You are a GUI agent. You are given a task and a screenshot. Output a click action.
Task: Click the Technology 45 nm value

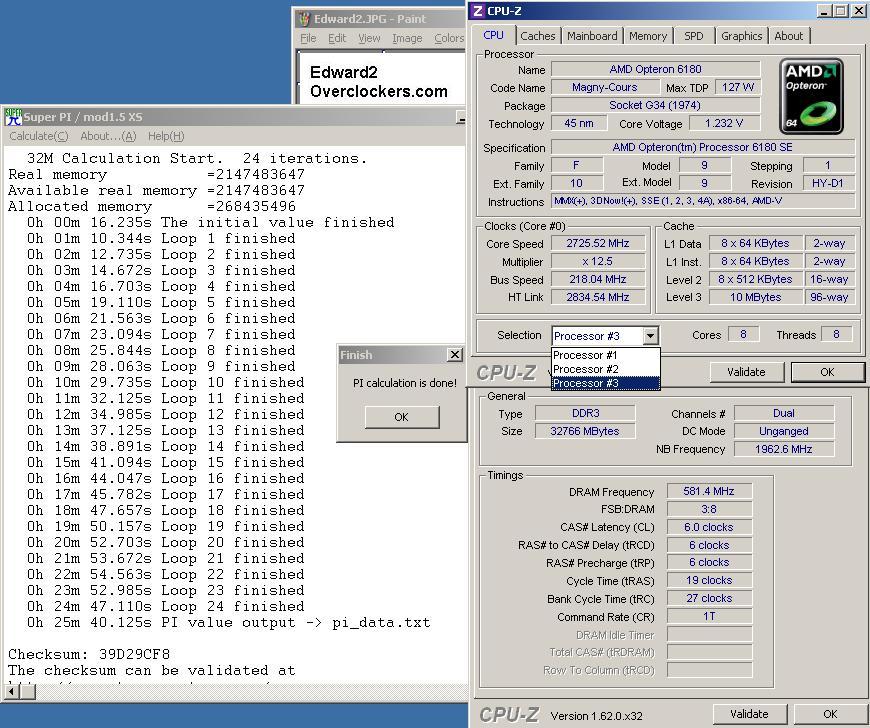pyautogui.click(x=578, y=123)
